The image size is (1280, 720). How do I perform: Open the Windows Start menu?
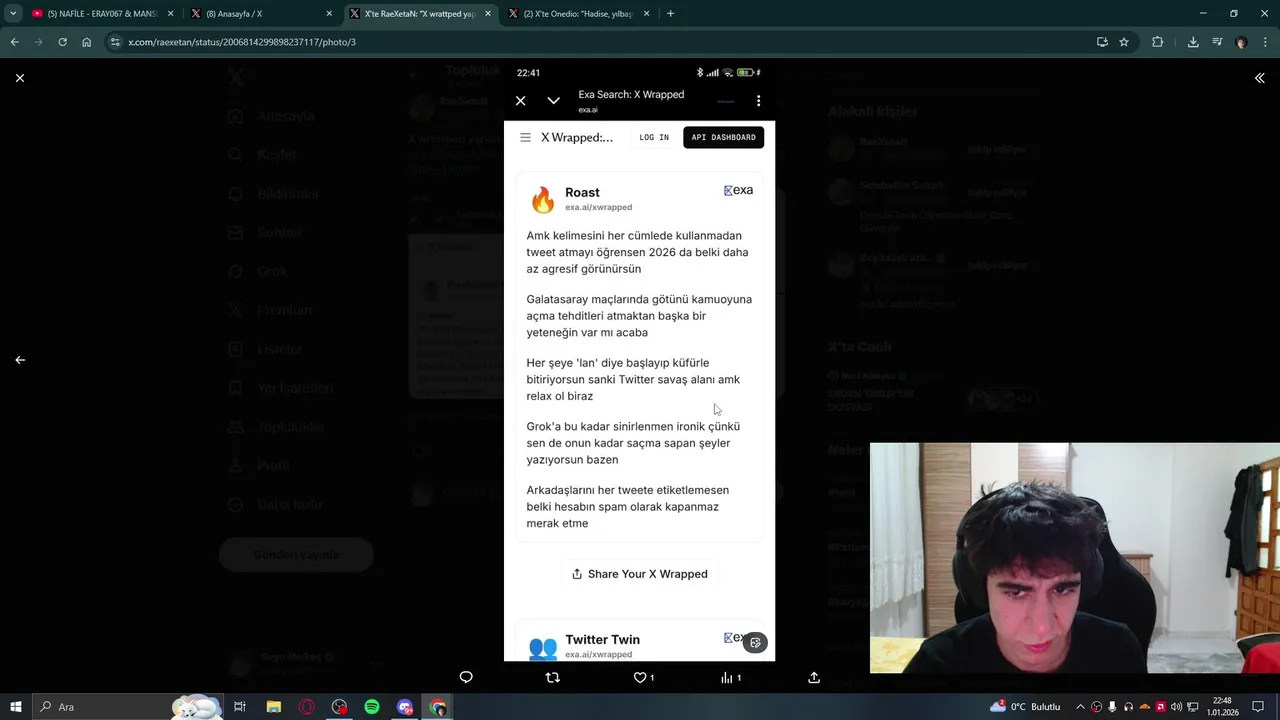coord(16,707)
